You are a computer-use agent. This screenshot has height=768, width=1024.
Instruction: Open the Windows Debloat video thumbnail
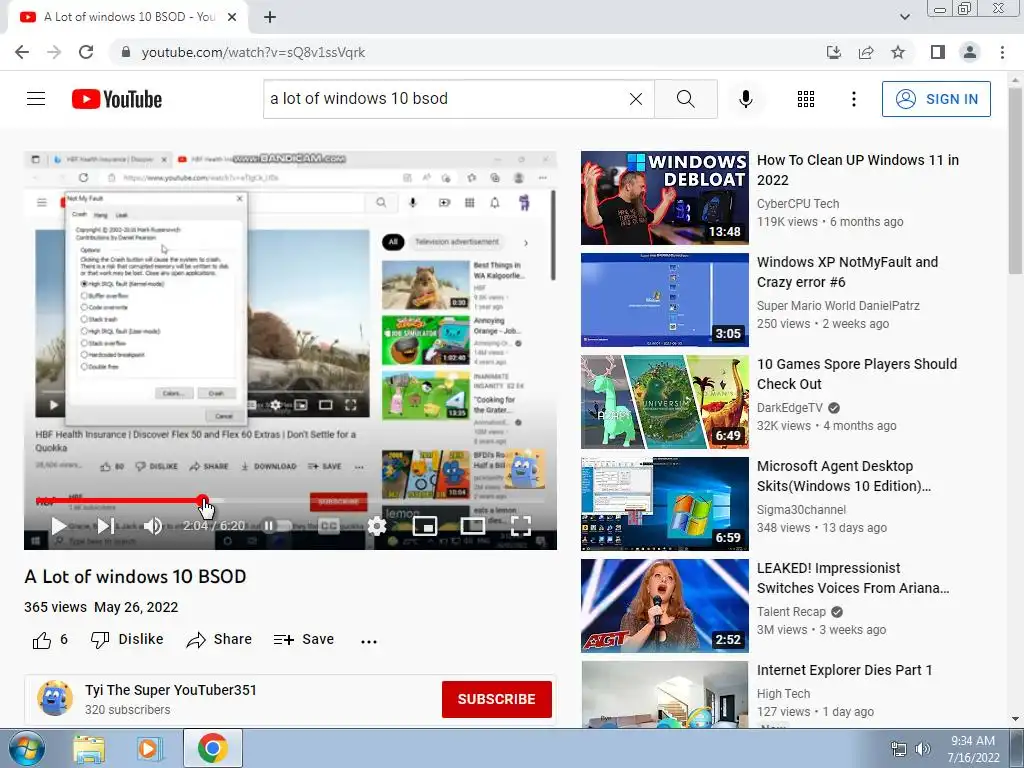pyautogui.click(x=665, y=198)
